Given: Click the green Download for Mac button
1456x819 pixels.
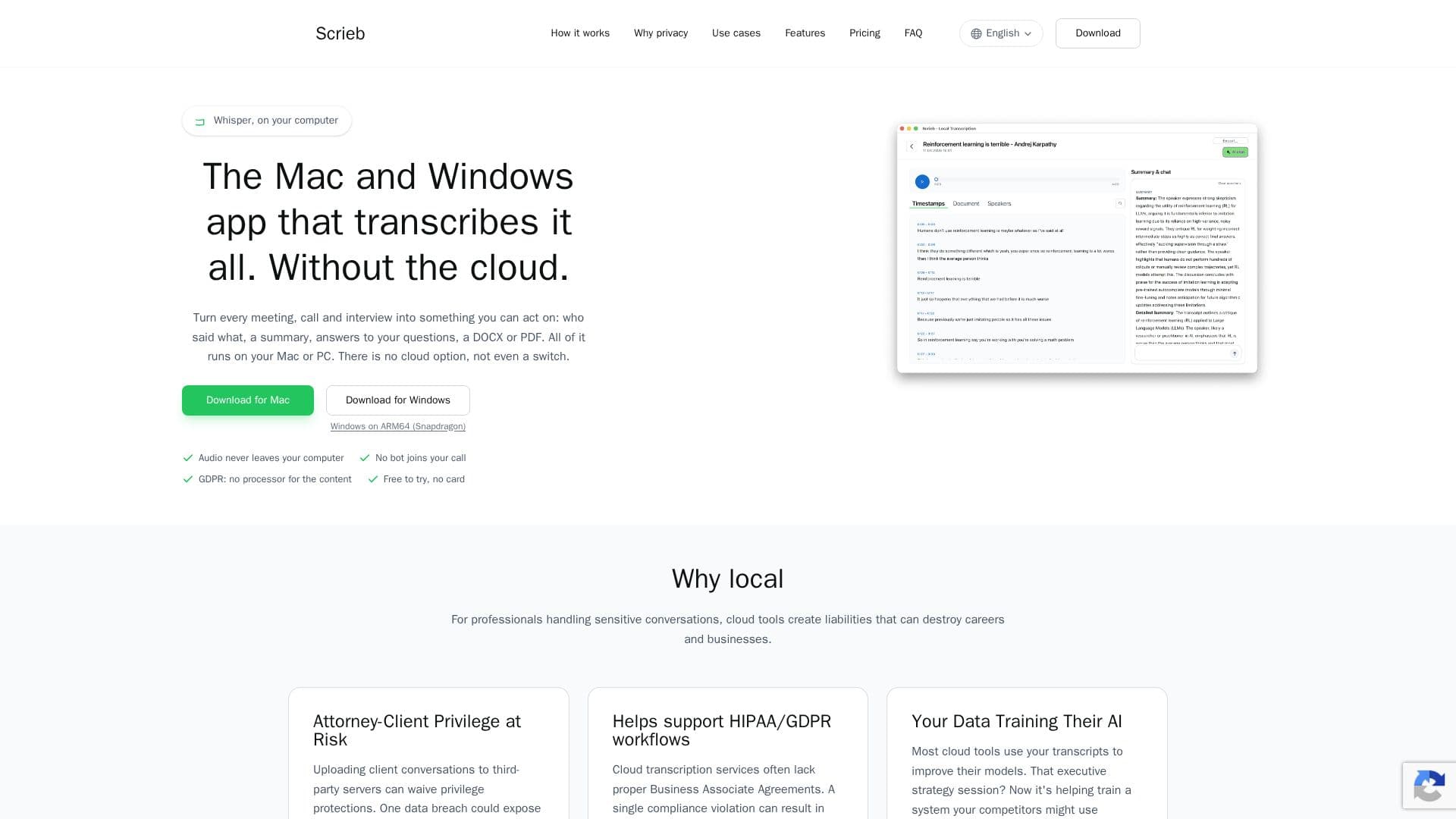Looking at the screenshot, I should coord(248,400).
